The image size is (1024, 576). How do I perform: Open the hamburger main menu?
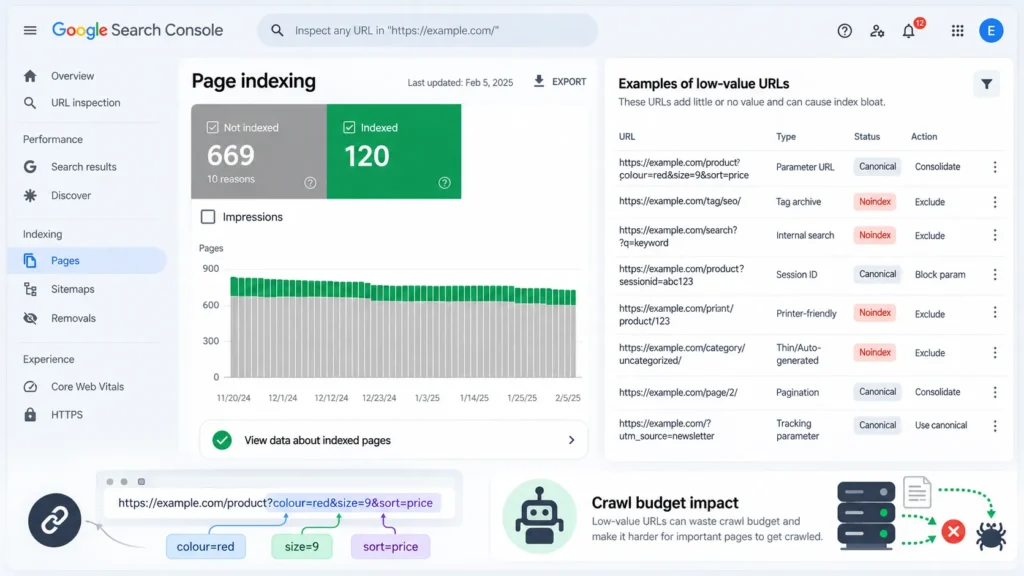(30, 30)
